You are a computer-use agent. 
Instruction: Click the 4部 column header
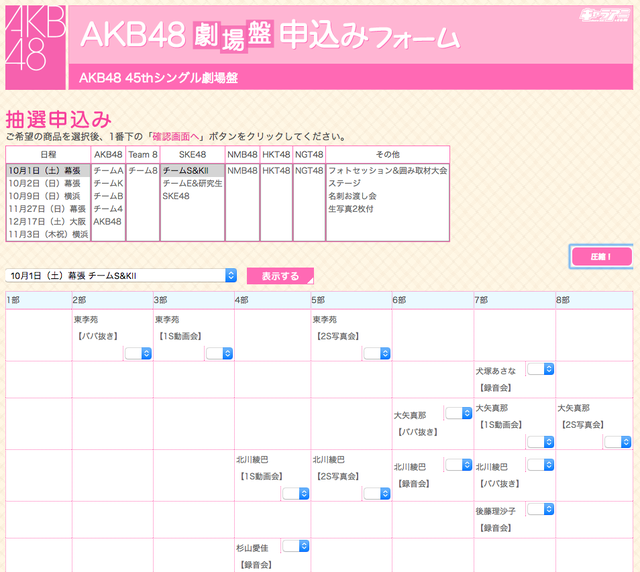tap(272, 300)
